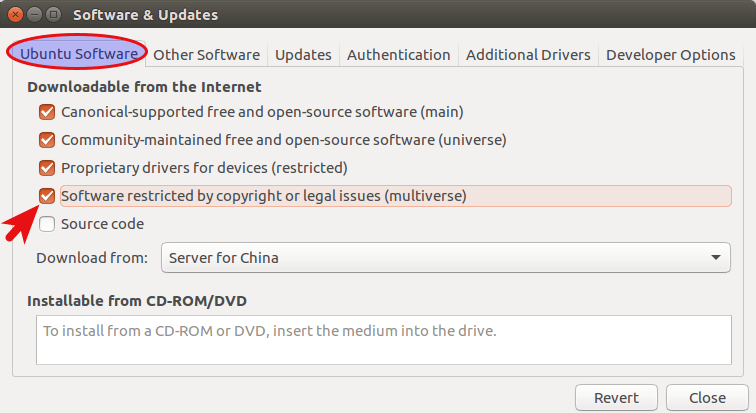This screenshot has width=756, height=413.
Task: Click the Software & Updates title bar
Action: (x=400, y=15)
